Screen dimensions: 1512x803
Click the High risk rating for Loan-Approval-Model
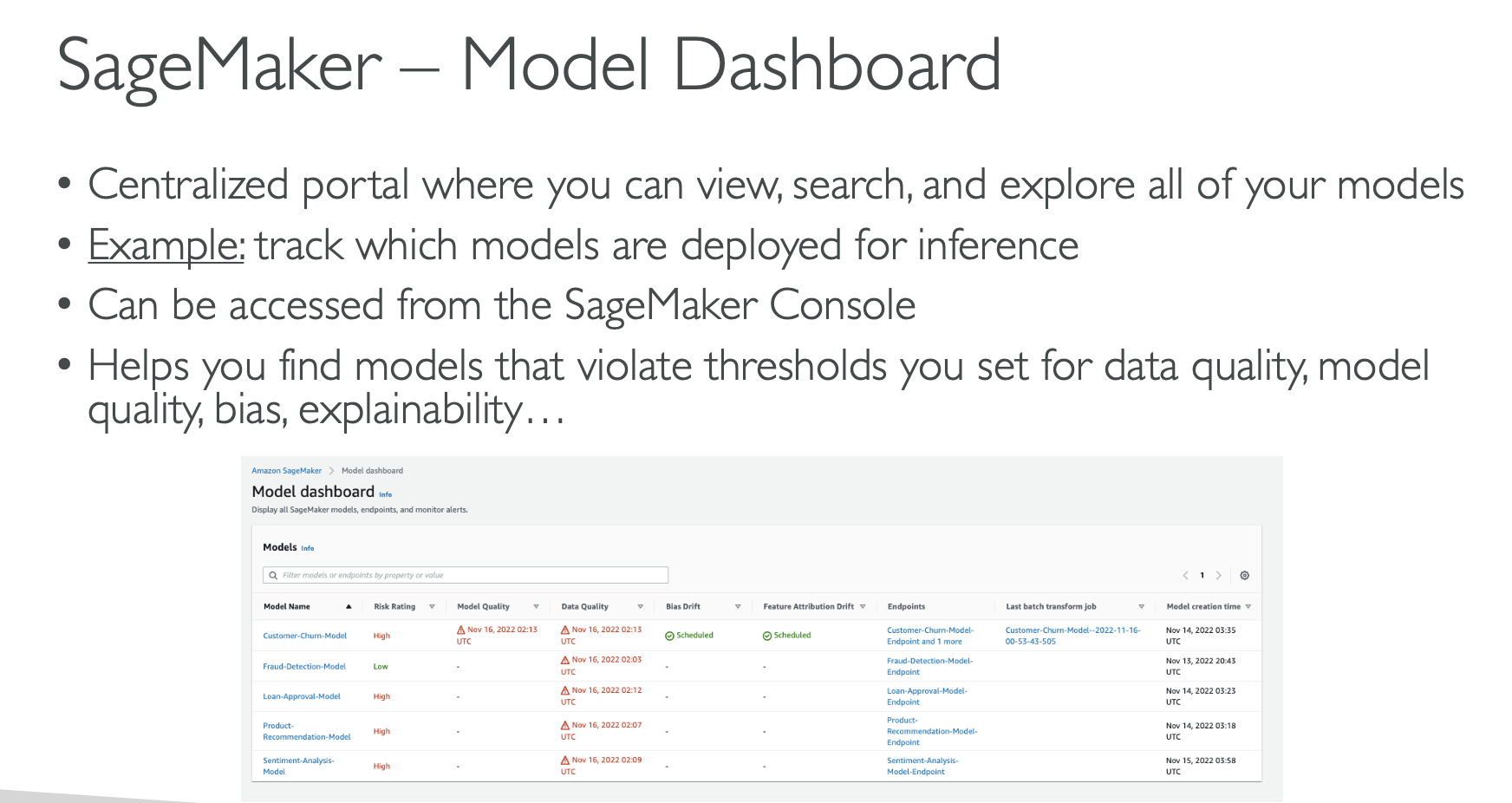coord(381,696)
